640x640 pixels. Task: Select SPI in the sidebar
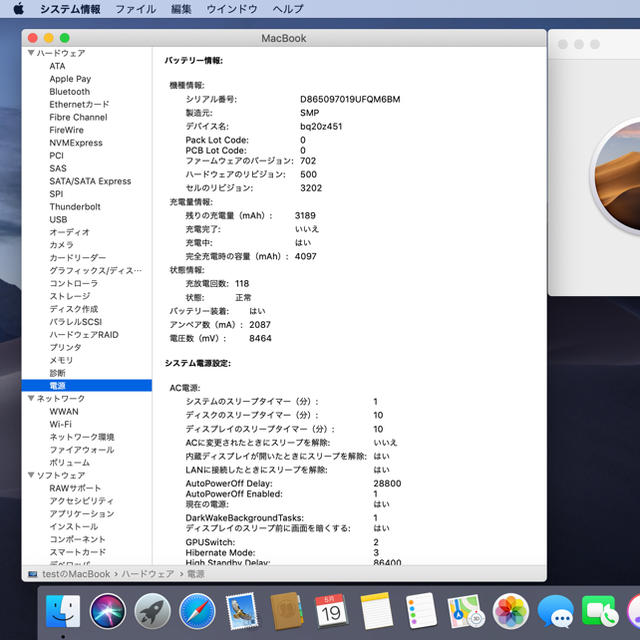click(x=56, y=194)
